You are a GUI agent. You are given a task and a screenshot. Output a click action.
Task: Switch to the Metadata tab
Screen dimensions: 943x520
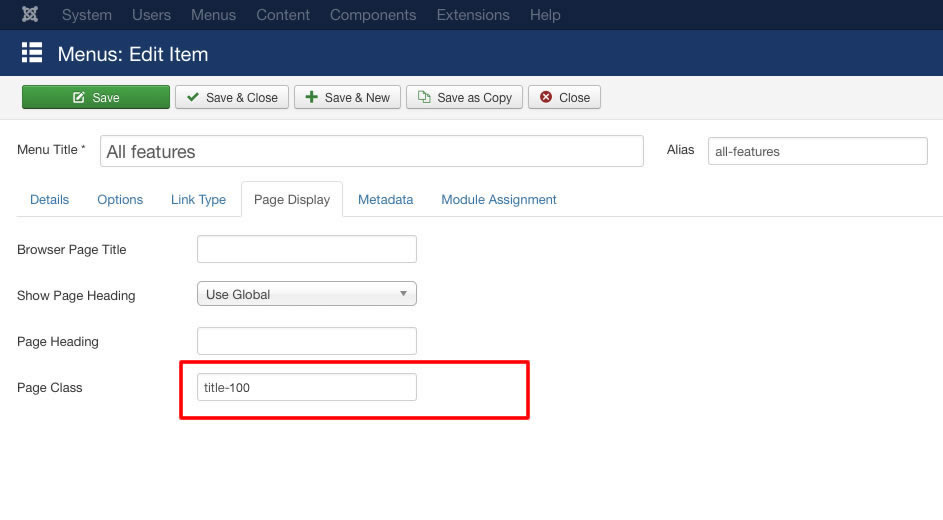385,199
